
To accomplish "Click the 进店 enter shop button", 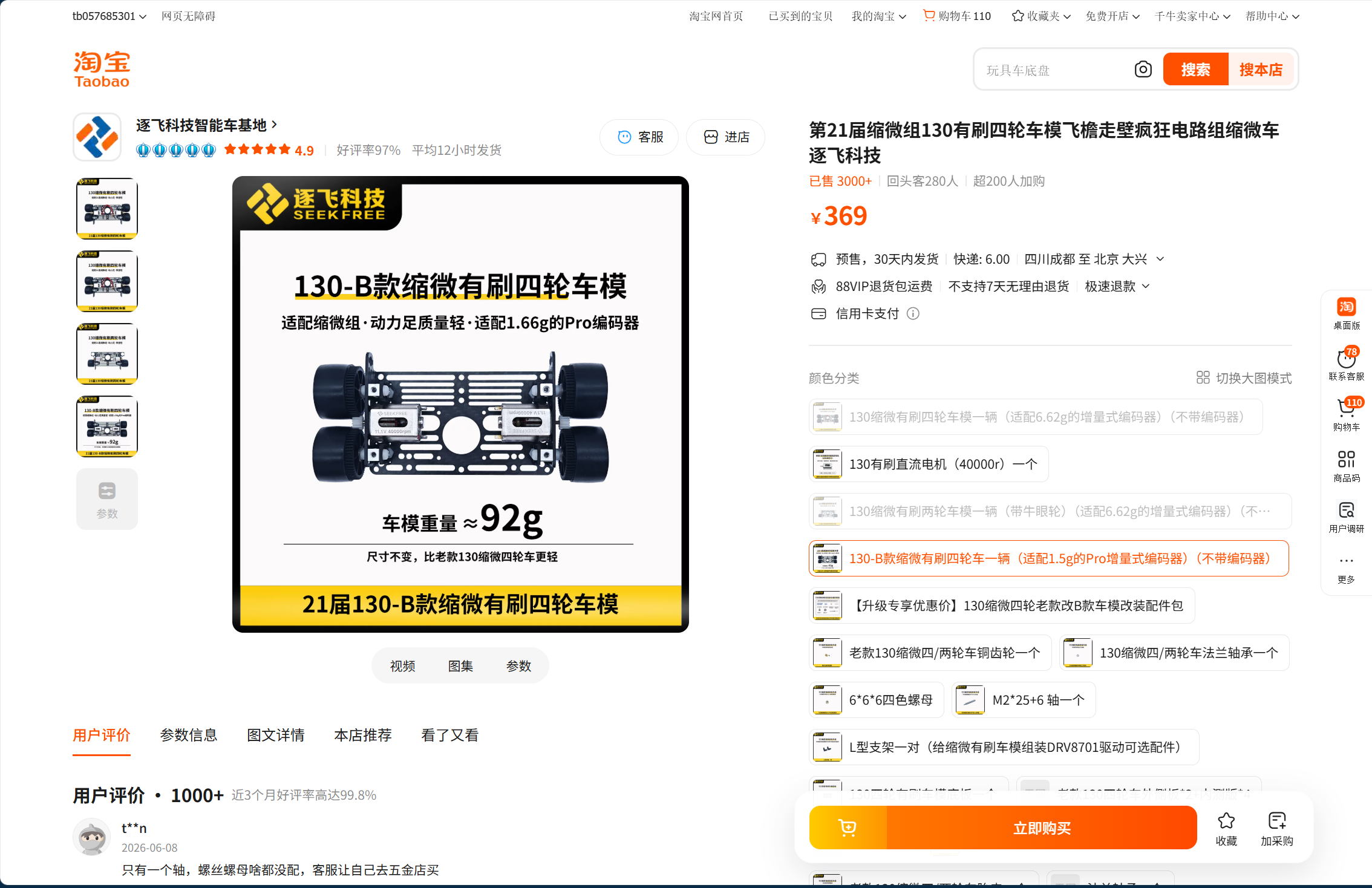I will click(x=726, y=137).
